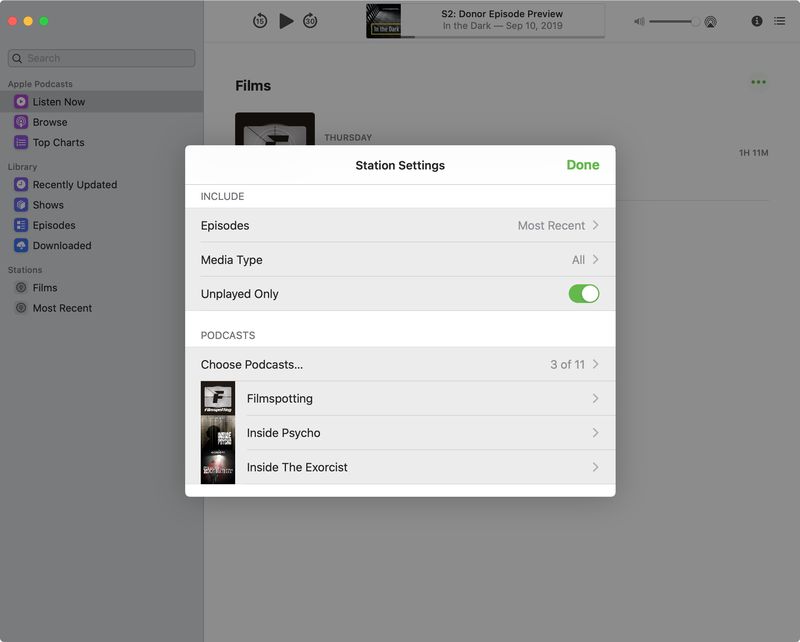Open Shows in the library
This screenshot has height=642, width=800.
pos(102,205)
